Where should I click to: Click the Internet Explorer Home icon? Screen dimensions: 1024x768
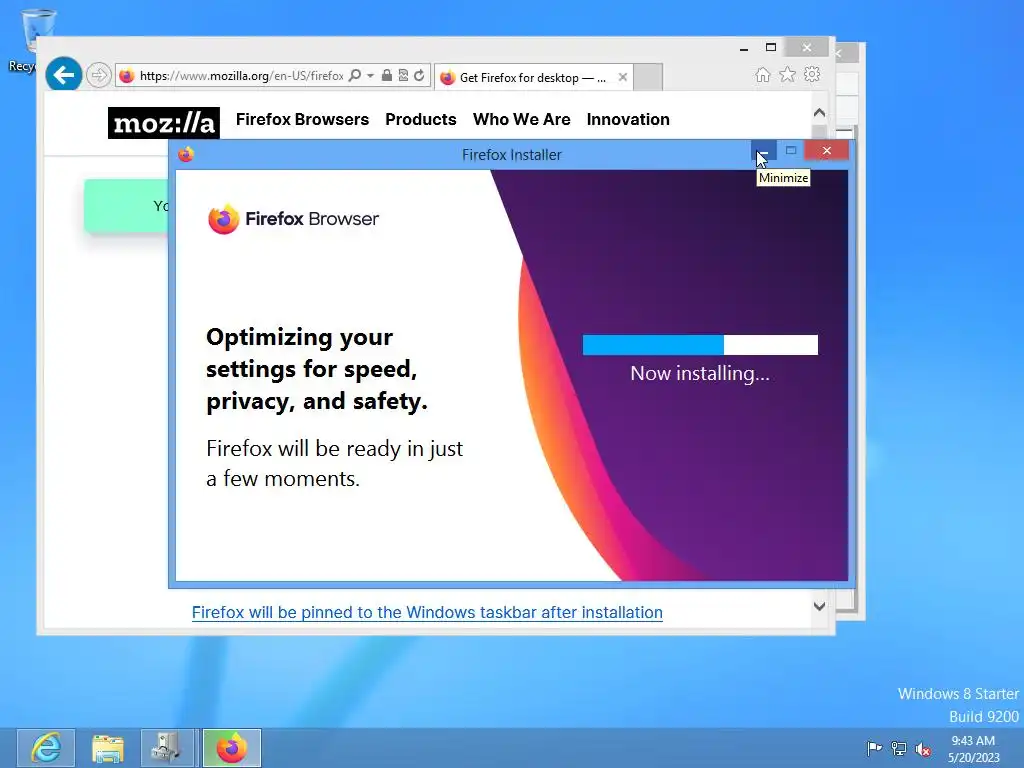[763, 75]
